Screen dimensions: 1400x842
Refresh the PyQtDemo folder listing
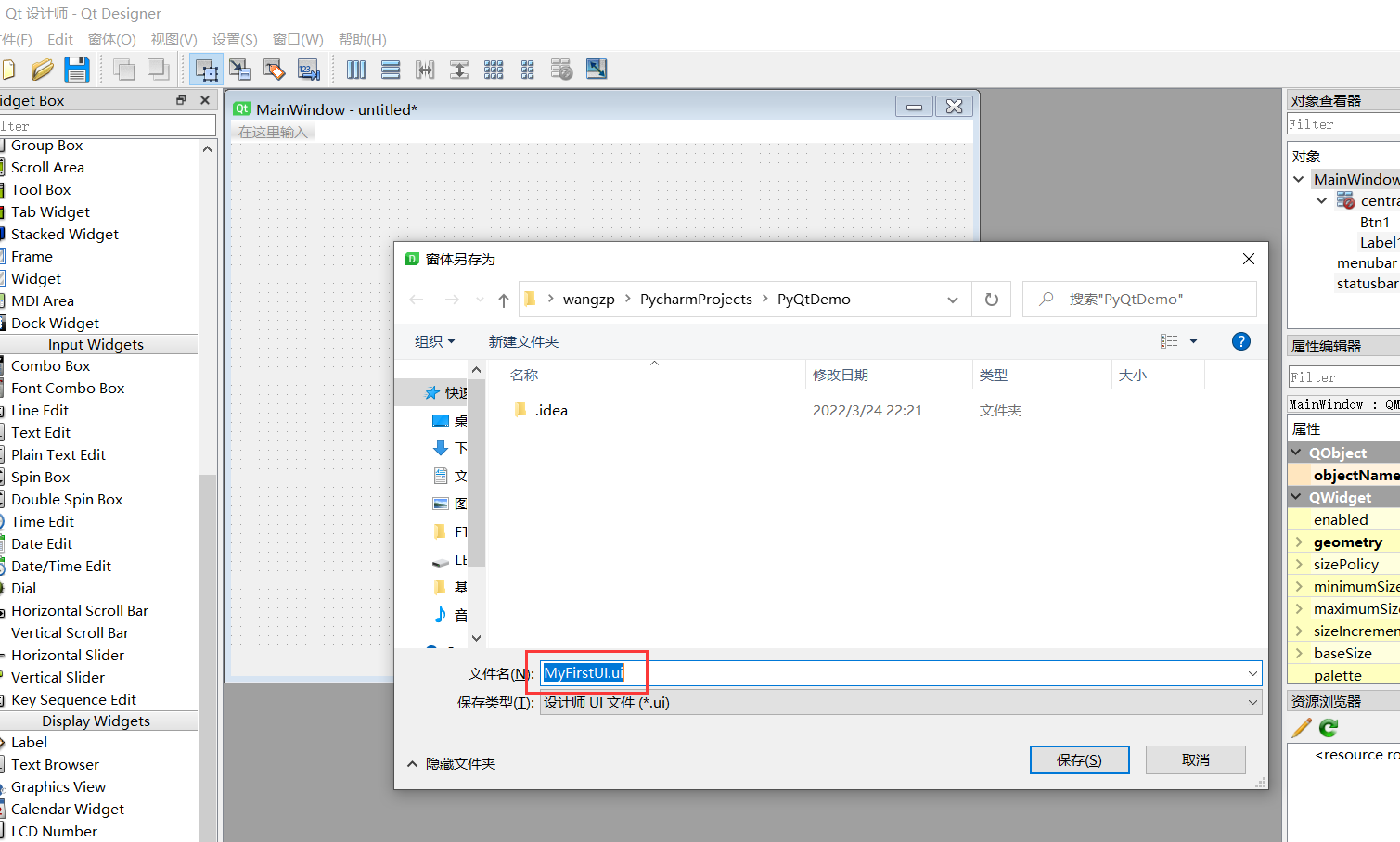click(x=992, y=300)
